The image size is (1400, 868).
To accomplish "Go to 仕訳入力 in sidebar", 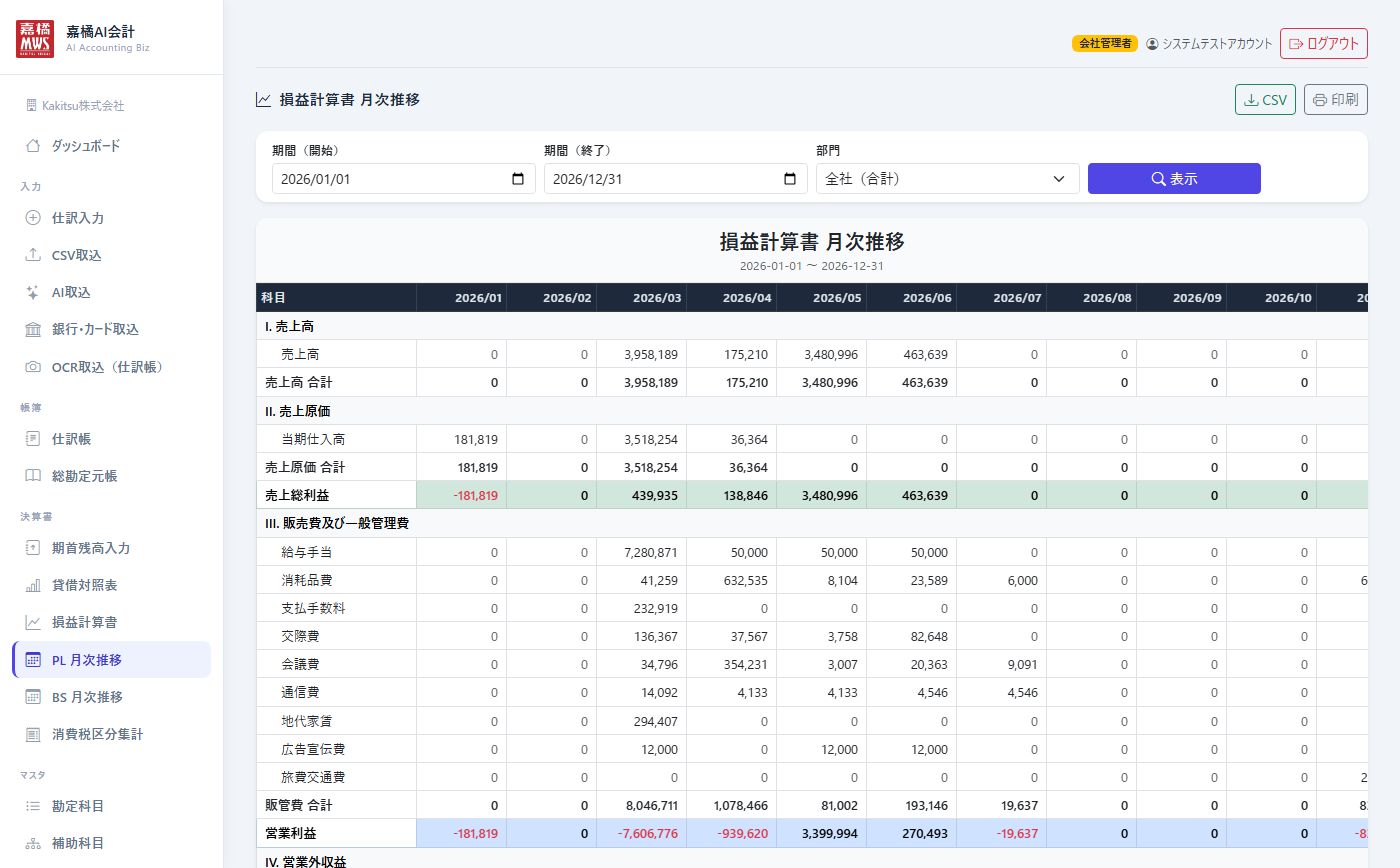I will [112, 218].
